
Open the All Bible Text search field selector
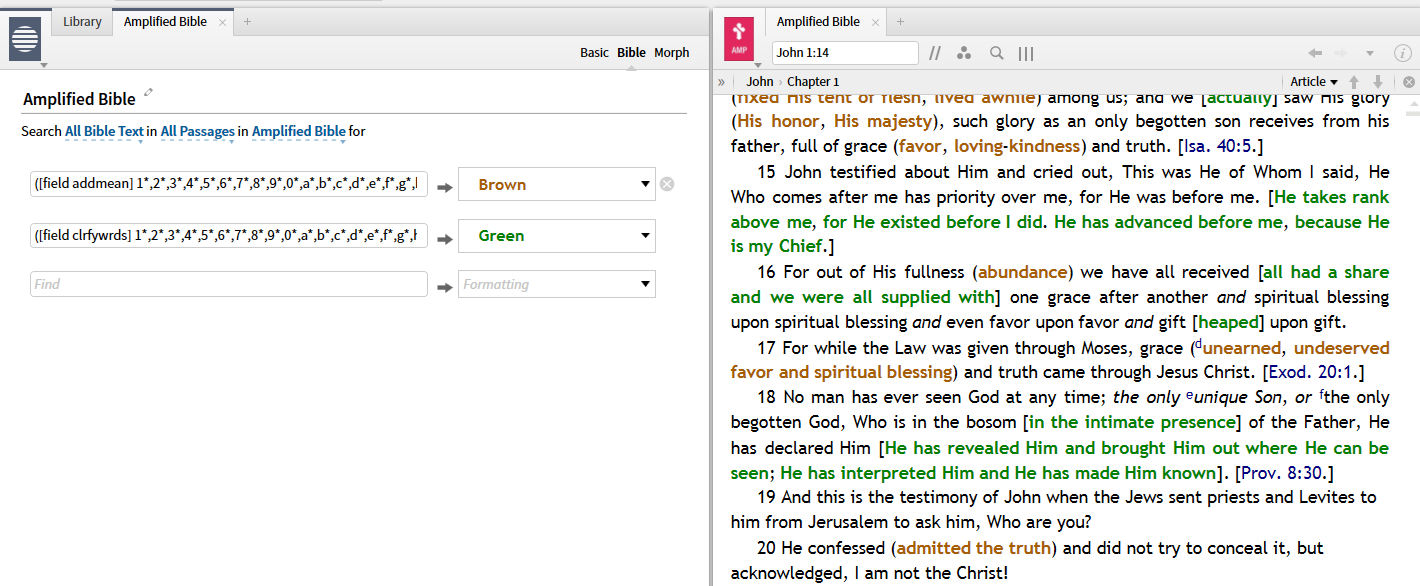(x=104, y=131)
